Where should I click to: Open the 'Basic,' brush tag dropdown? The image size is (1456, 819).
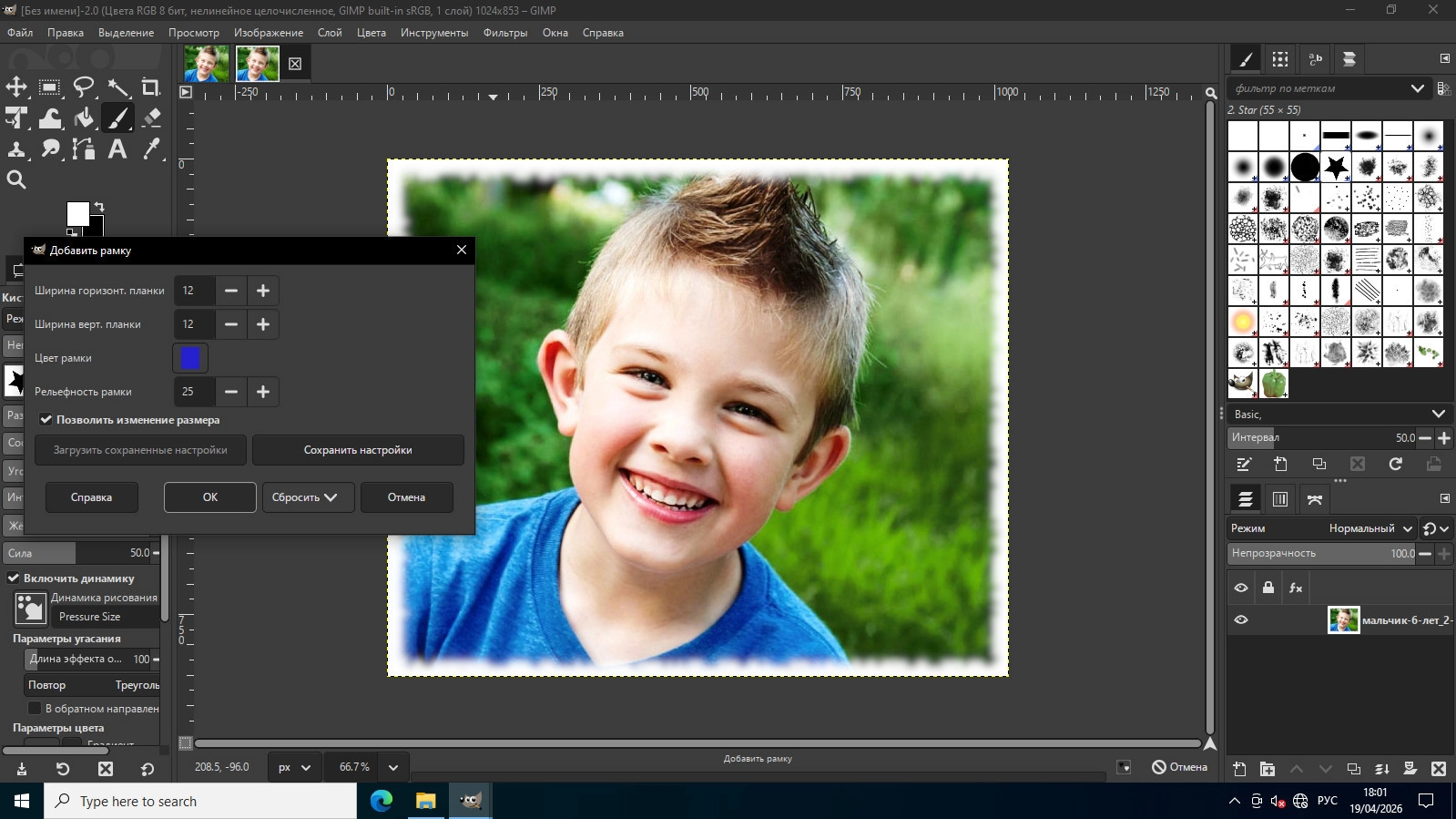(x=1438, y=414)
